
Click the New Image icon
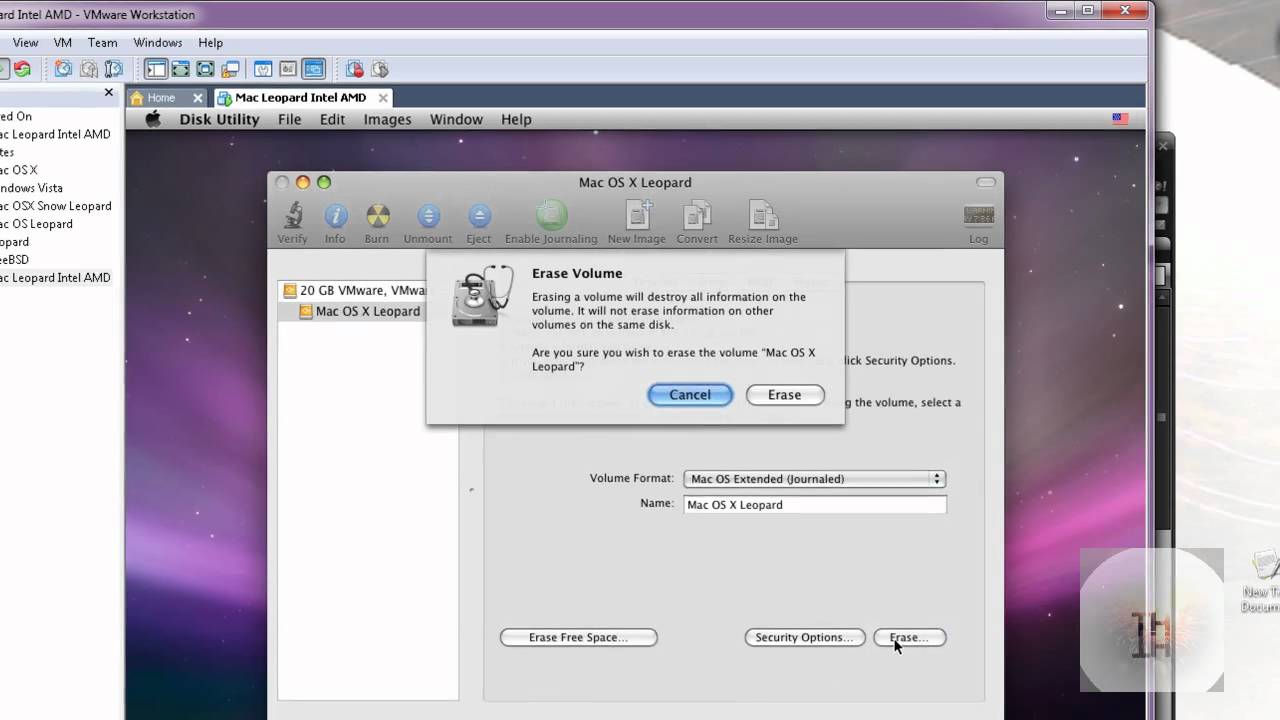click(637, 215)
